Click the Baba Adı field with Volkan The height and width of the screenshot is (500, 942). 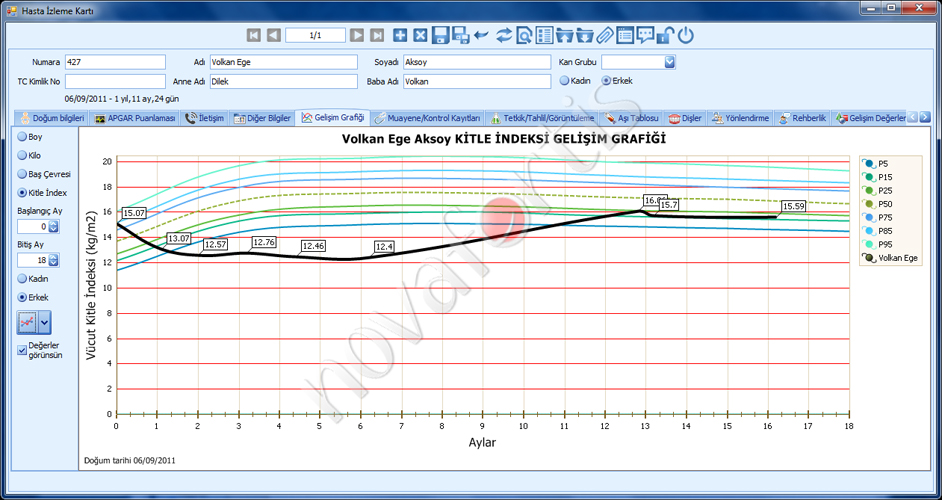click(x=477, y=81)
